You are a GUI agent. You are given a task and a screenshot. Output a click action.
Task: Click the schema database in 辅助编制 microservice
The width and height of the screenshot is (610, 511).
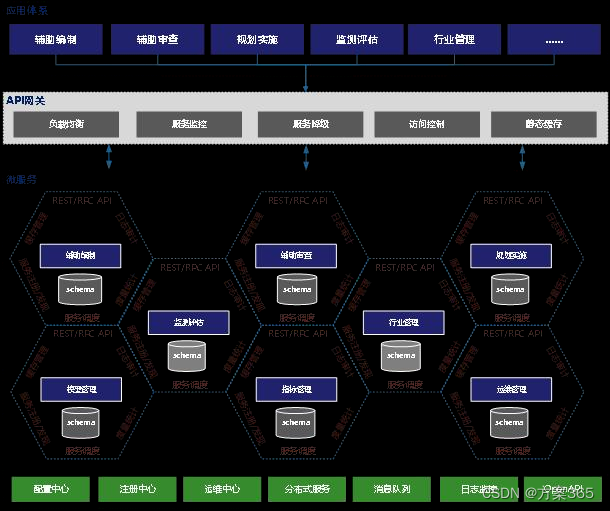pos(80,289)
